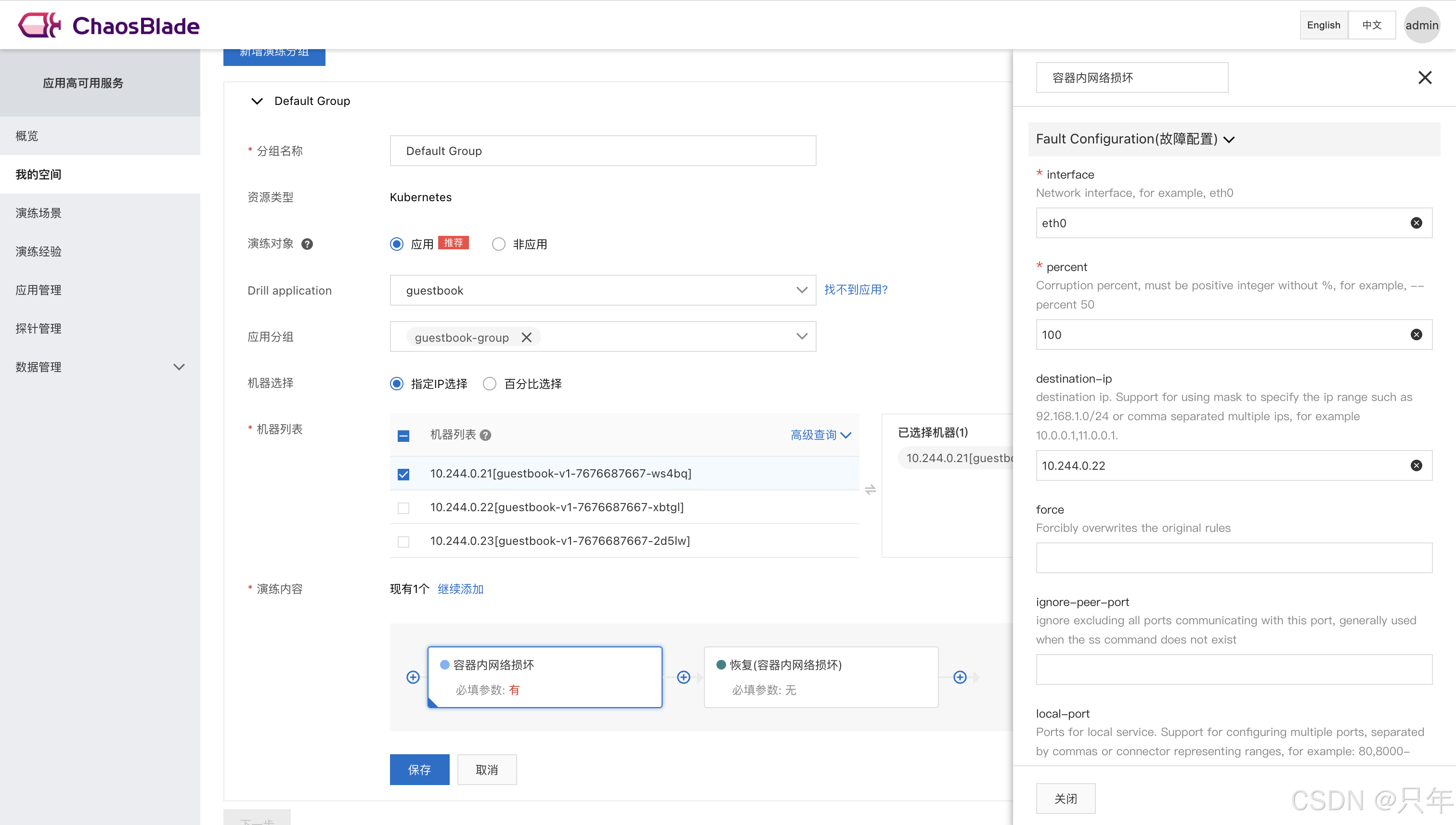
Task: Click the 机器列表 header help icon
Action: [x=485, y=435]
